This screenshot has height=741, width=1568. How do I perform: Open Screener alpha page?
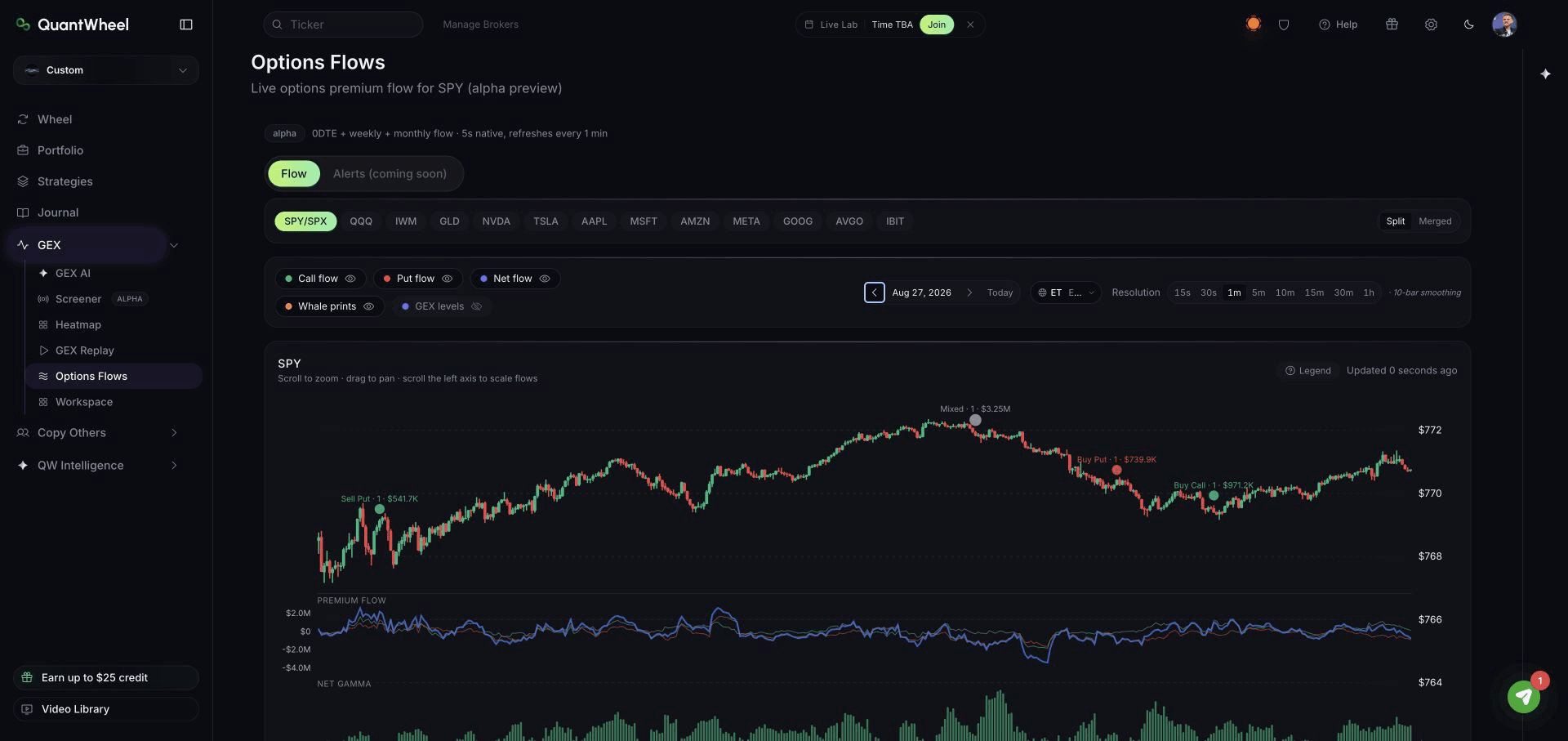pos(78,299)
